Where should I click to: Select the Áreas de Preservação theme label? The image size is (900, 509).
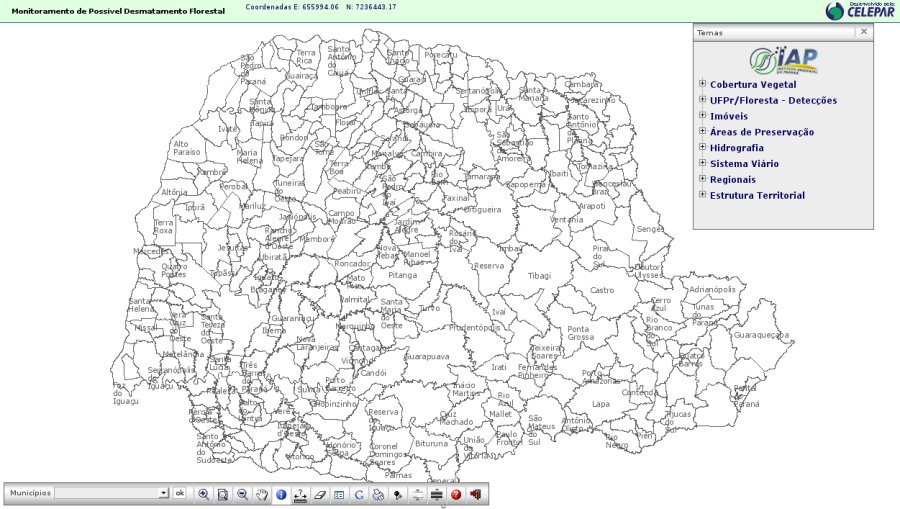[x=761, y=132]
